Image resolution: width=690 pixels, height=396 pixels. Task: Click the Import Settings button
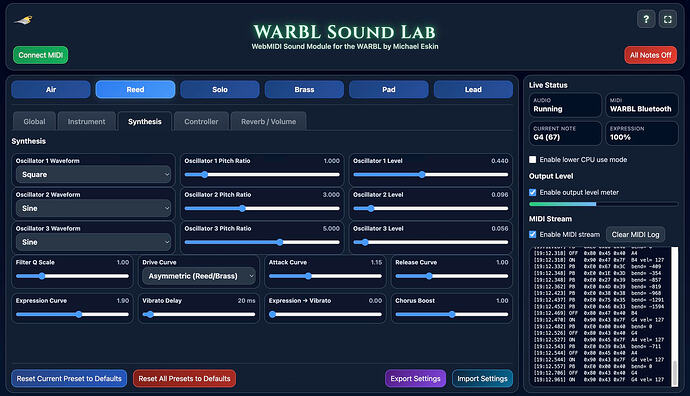pyautogui.click(x=482, y=378)
